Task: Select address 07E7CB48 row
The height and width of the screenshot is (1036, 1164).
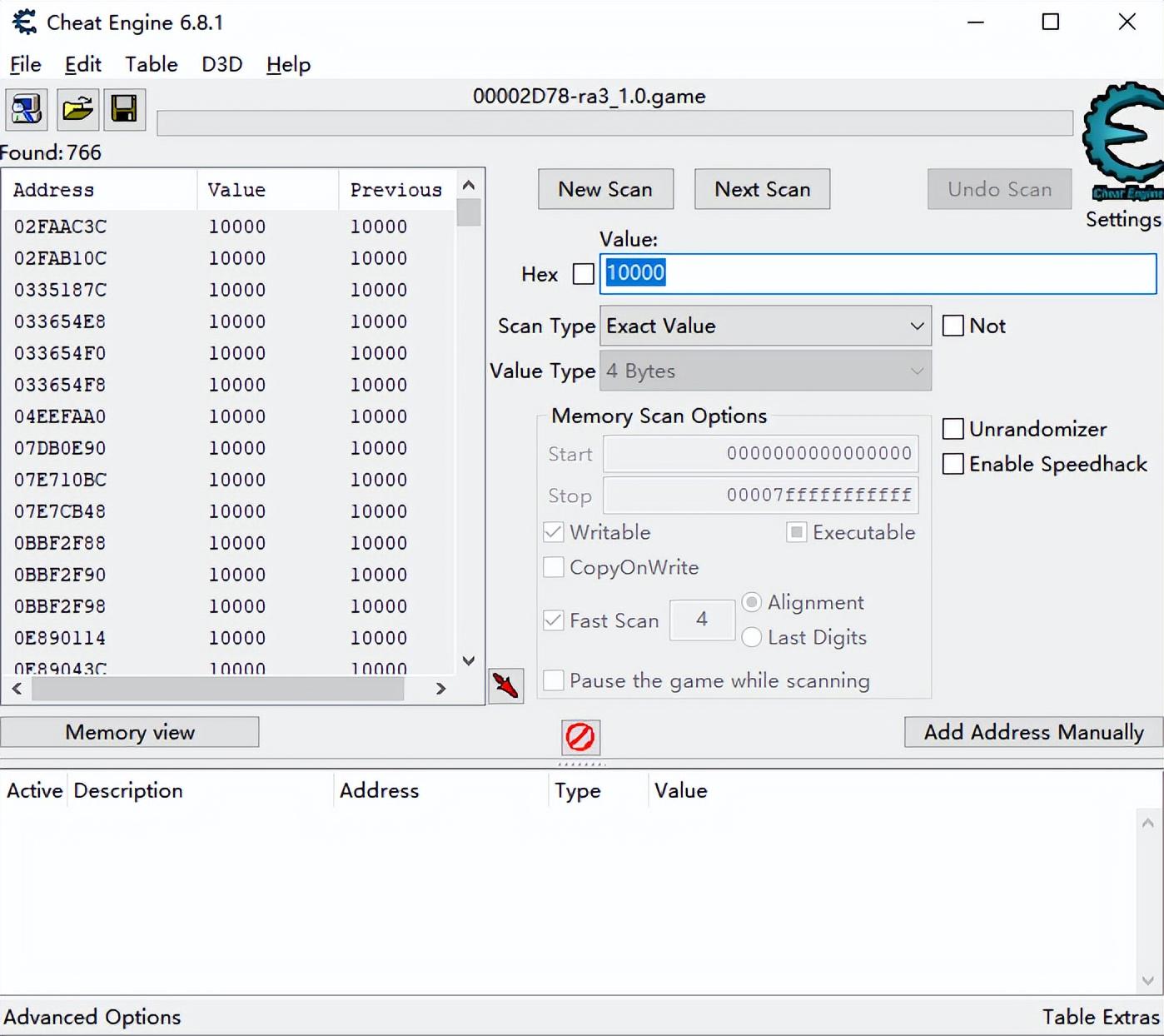Action: [228, 511]
